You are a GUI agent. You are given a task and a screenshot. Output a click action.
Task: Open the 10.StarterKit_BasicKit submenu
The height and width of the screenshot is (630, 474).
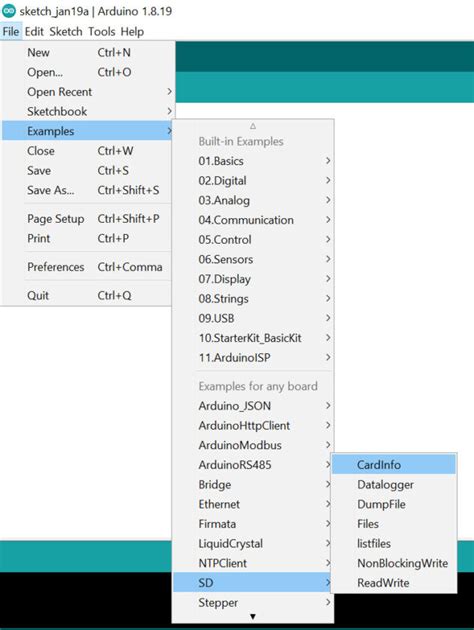tap(253, 338)
